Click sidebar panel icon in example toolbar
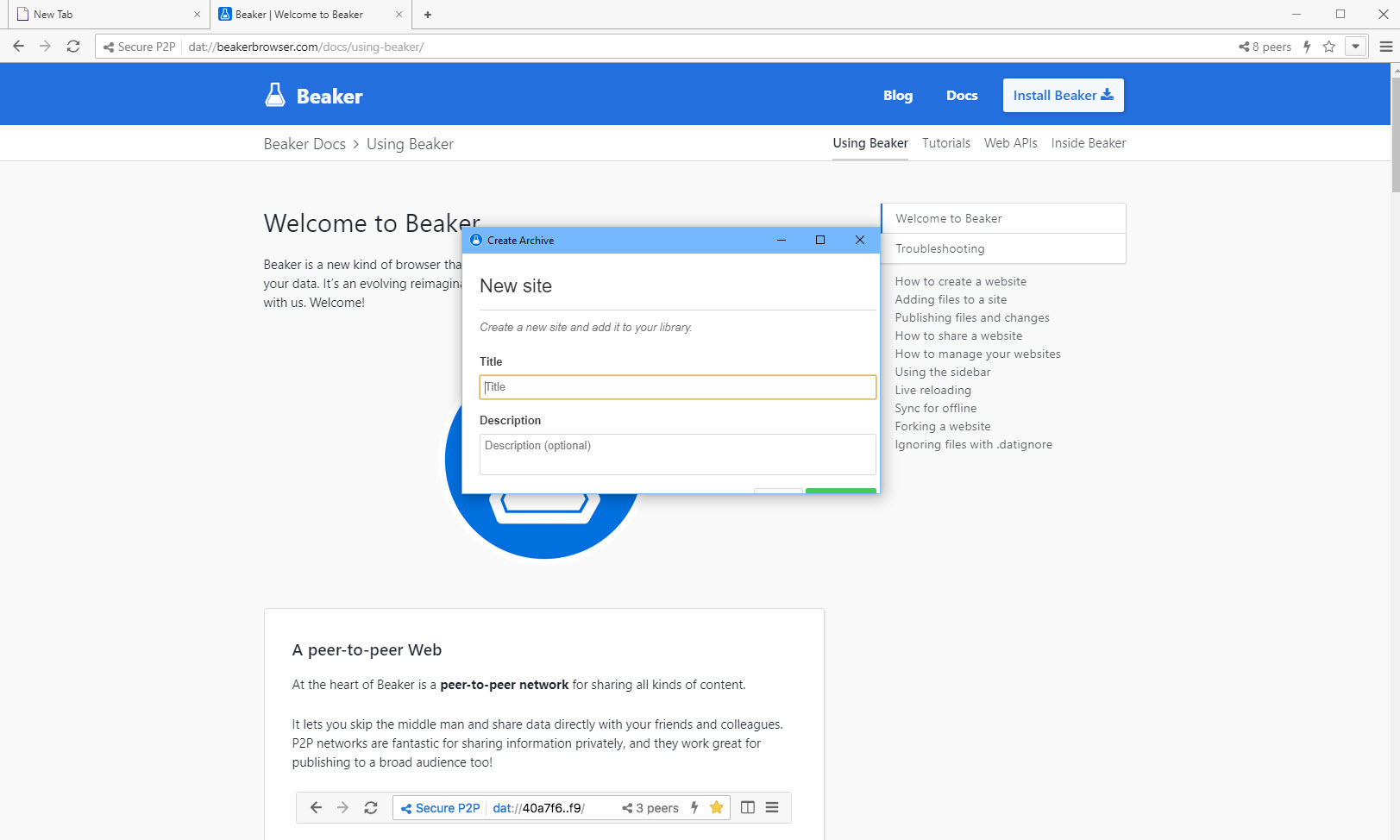This screenshot has width=1400, height=840. (748, 807)
